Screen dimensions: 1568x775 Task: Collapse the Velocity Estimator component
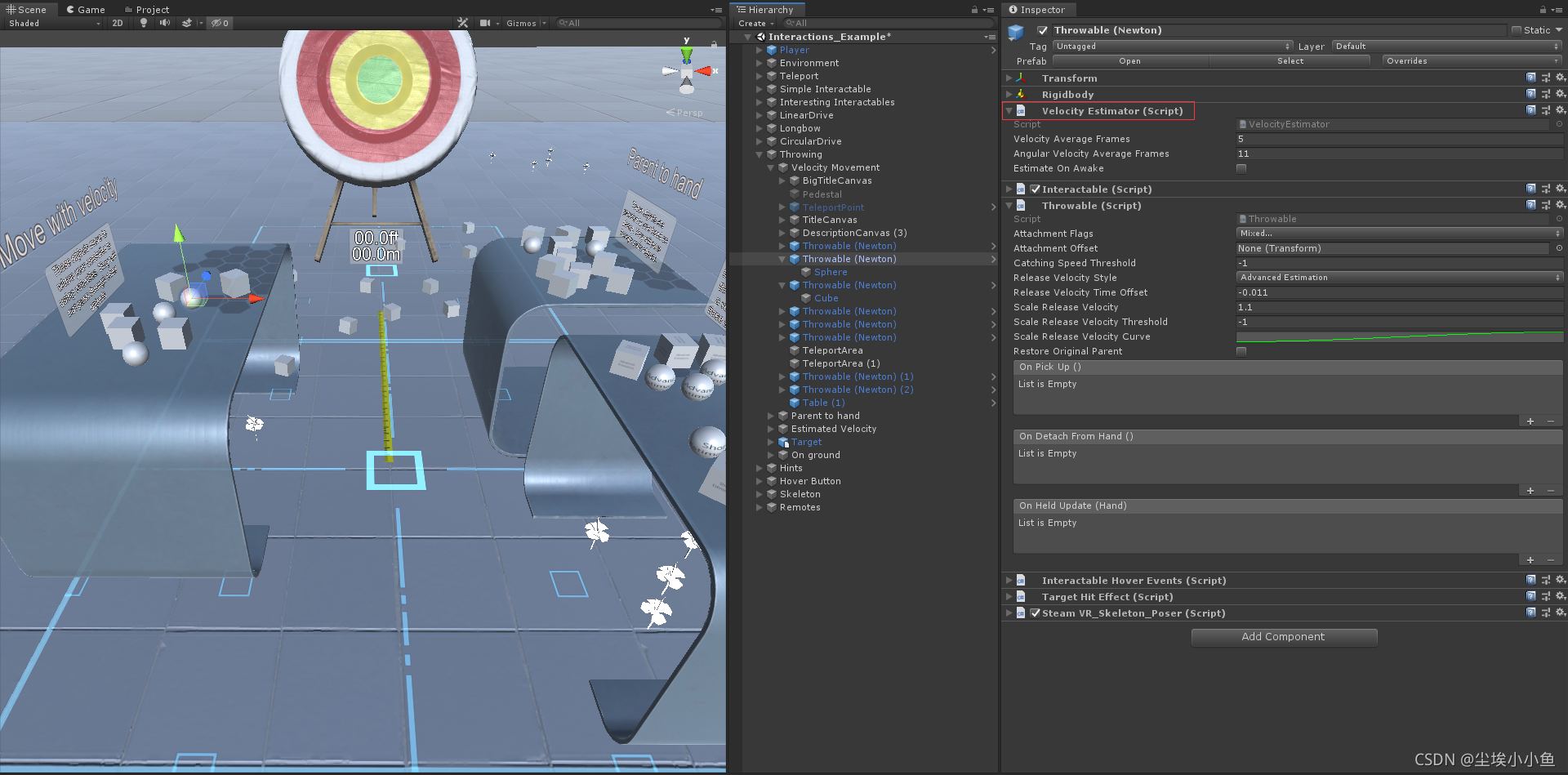1009,110
